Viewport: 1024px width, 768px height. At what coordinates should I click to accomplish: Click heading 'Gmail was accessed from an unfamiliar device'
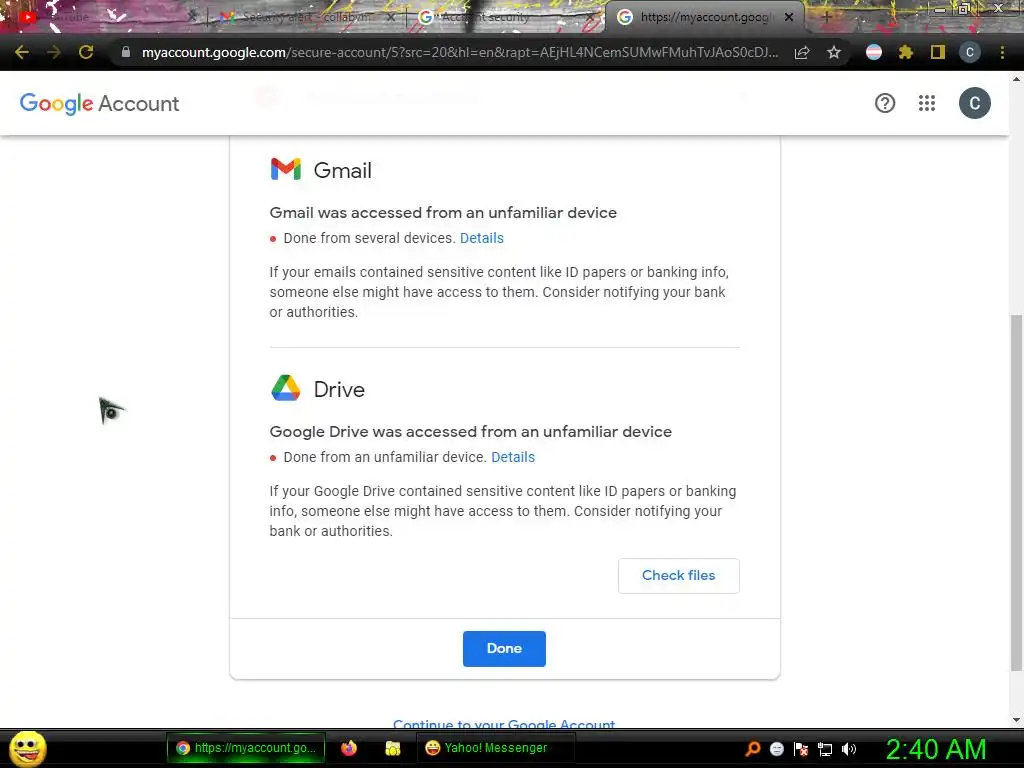[x=443, y=213]
